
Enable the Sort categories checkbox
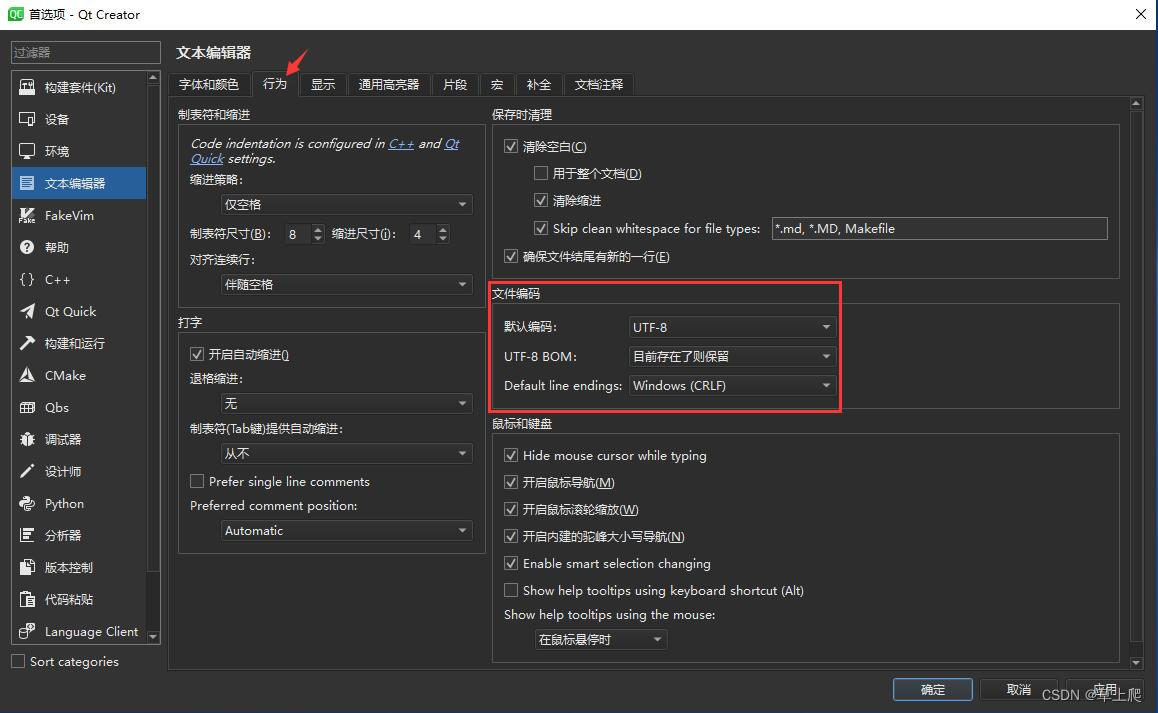[18, 661]
